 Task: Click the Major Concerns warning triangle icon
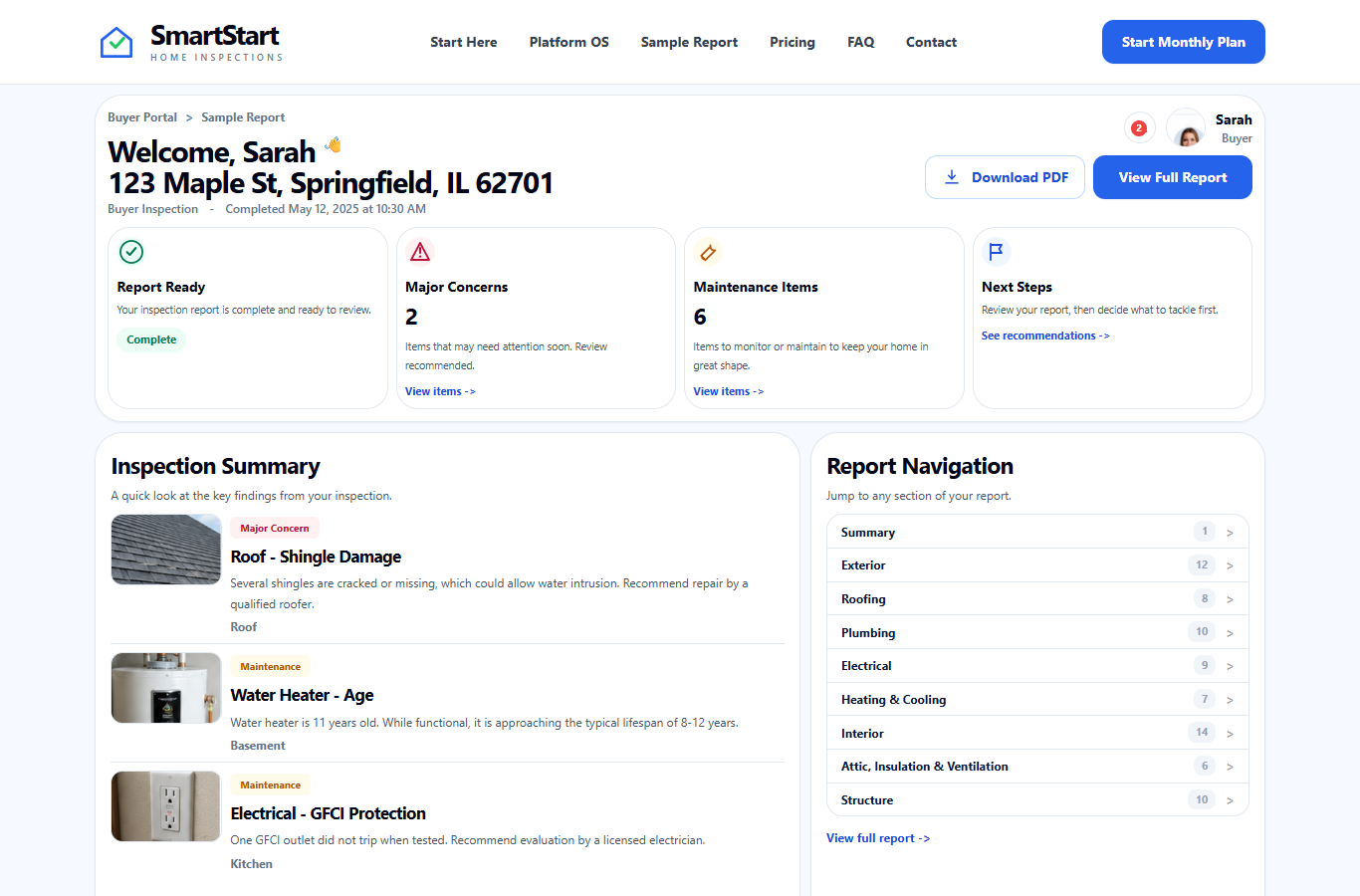point(420,252)
